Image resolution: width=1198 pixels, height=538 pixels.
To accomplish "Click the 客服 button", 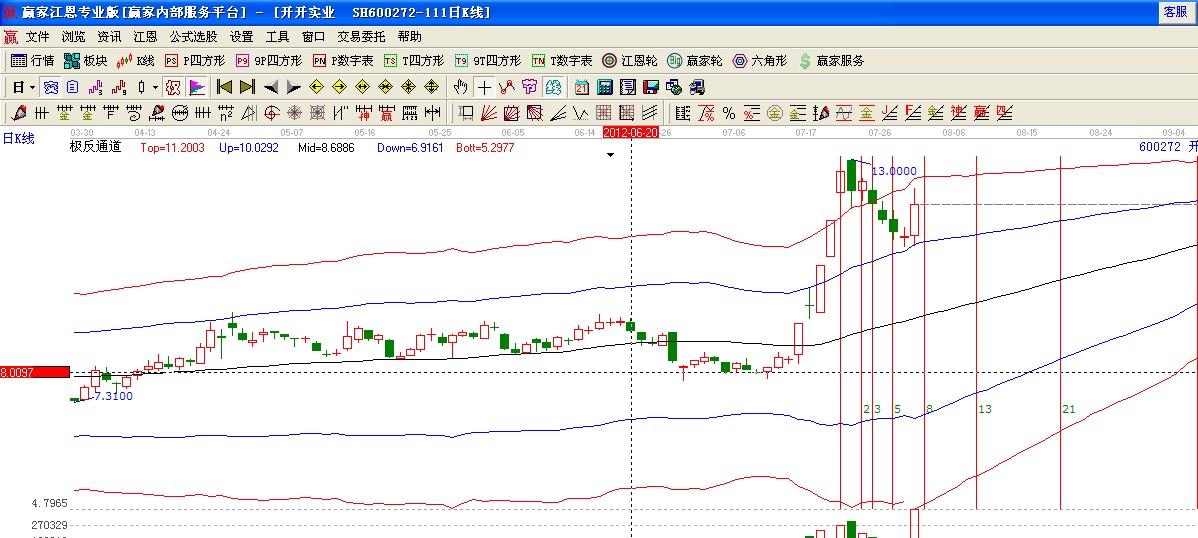I will (1174, 12).
